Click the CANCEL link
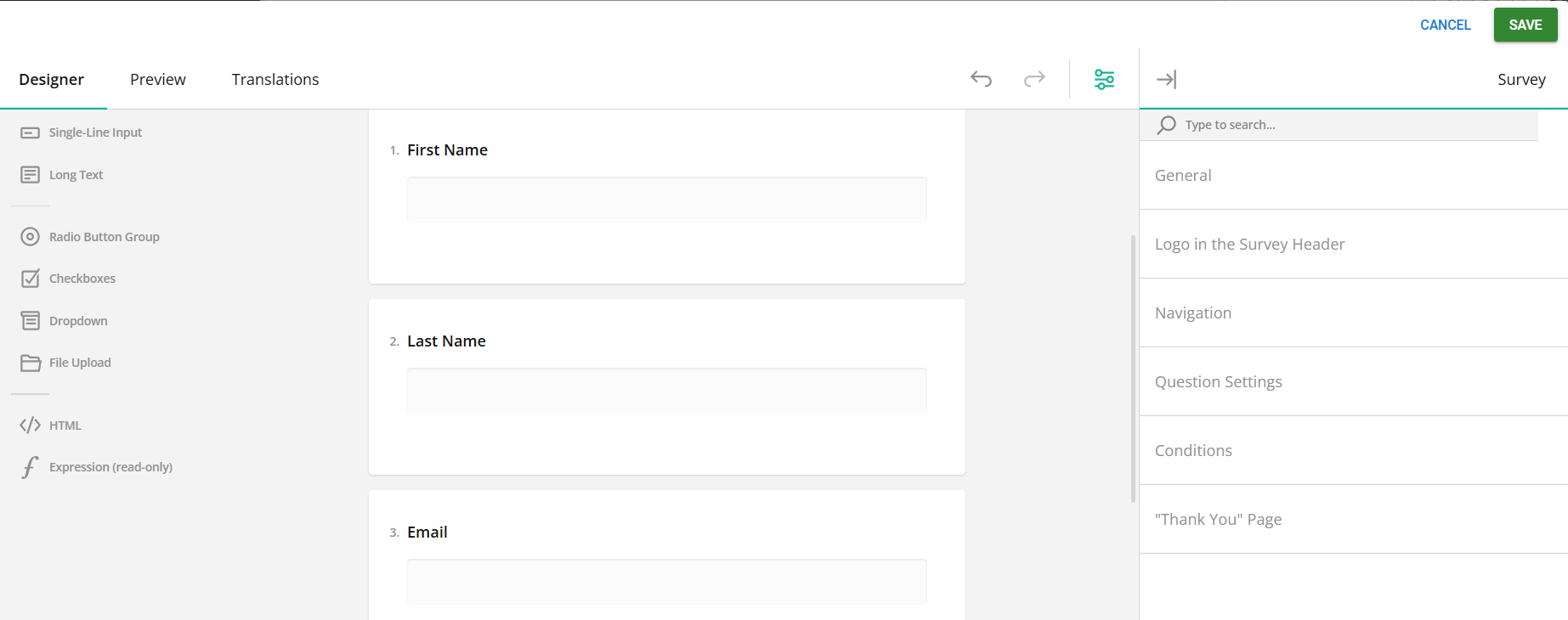The width and height of the screenshot is (1568, 620). point(1445,25)
